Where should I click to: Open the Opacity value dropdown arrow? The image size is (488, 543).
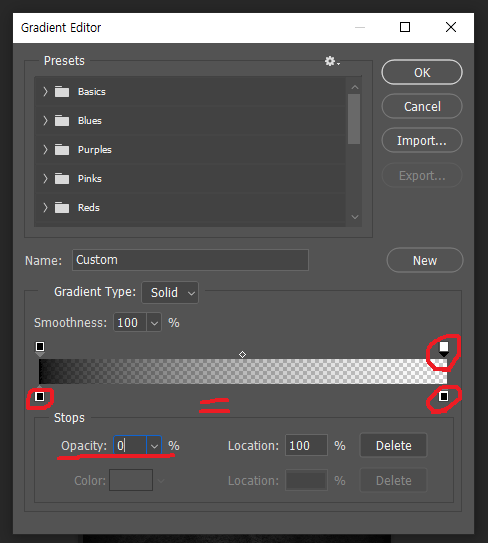154,445
